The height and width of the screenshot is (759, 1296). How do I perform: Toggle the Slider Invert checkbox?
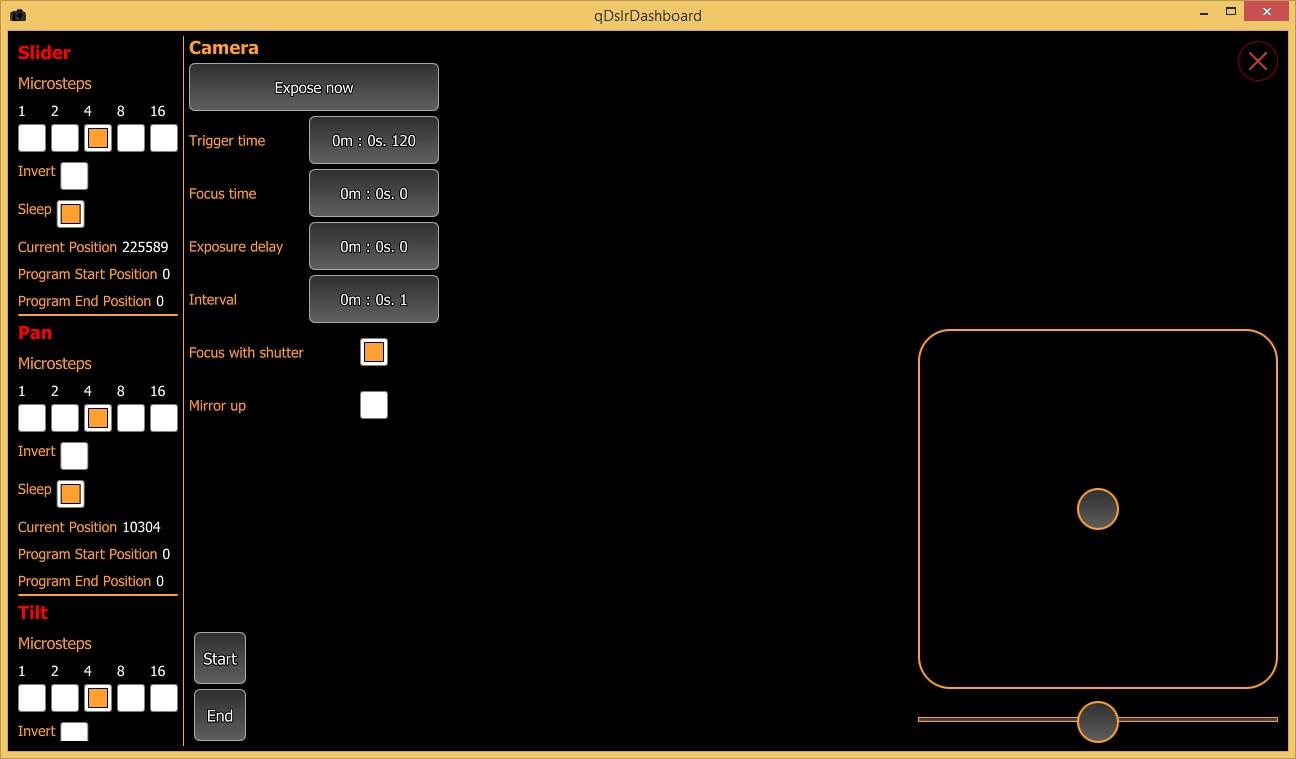tap(74, 176)
